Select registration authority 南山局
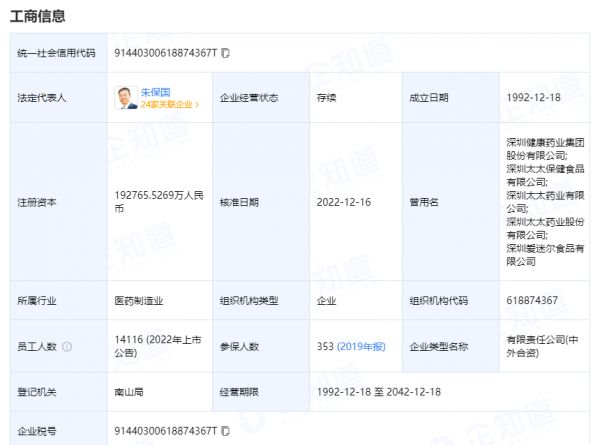 click(x=129, y=392)
